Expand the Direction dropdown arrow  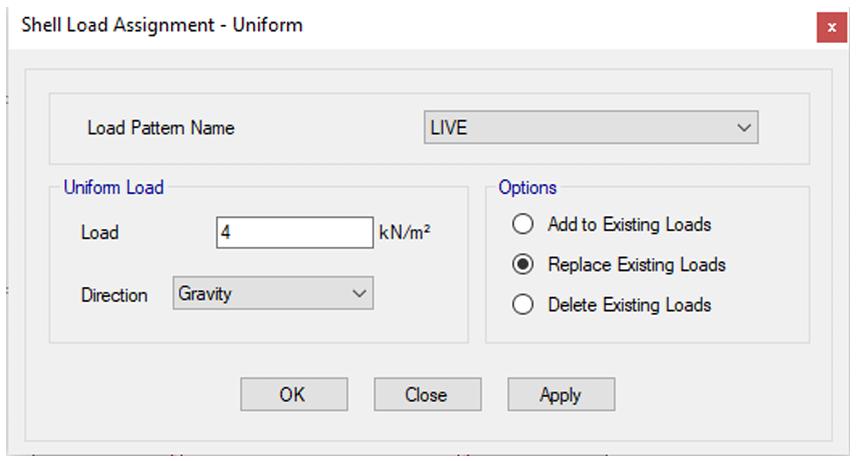pyautogui.click(x=359, y=294)
